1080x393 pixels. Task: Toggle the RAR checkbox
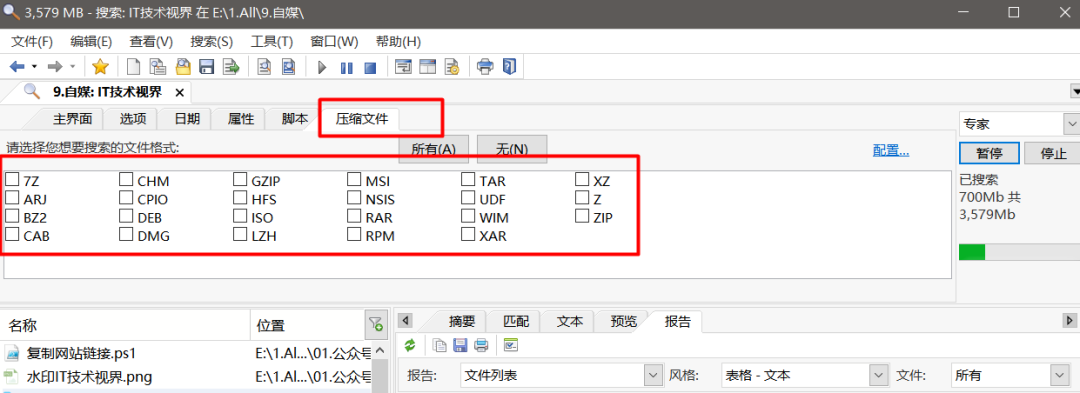point(354,217)
